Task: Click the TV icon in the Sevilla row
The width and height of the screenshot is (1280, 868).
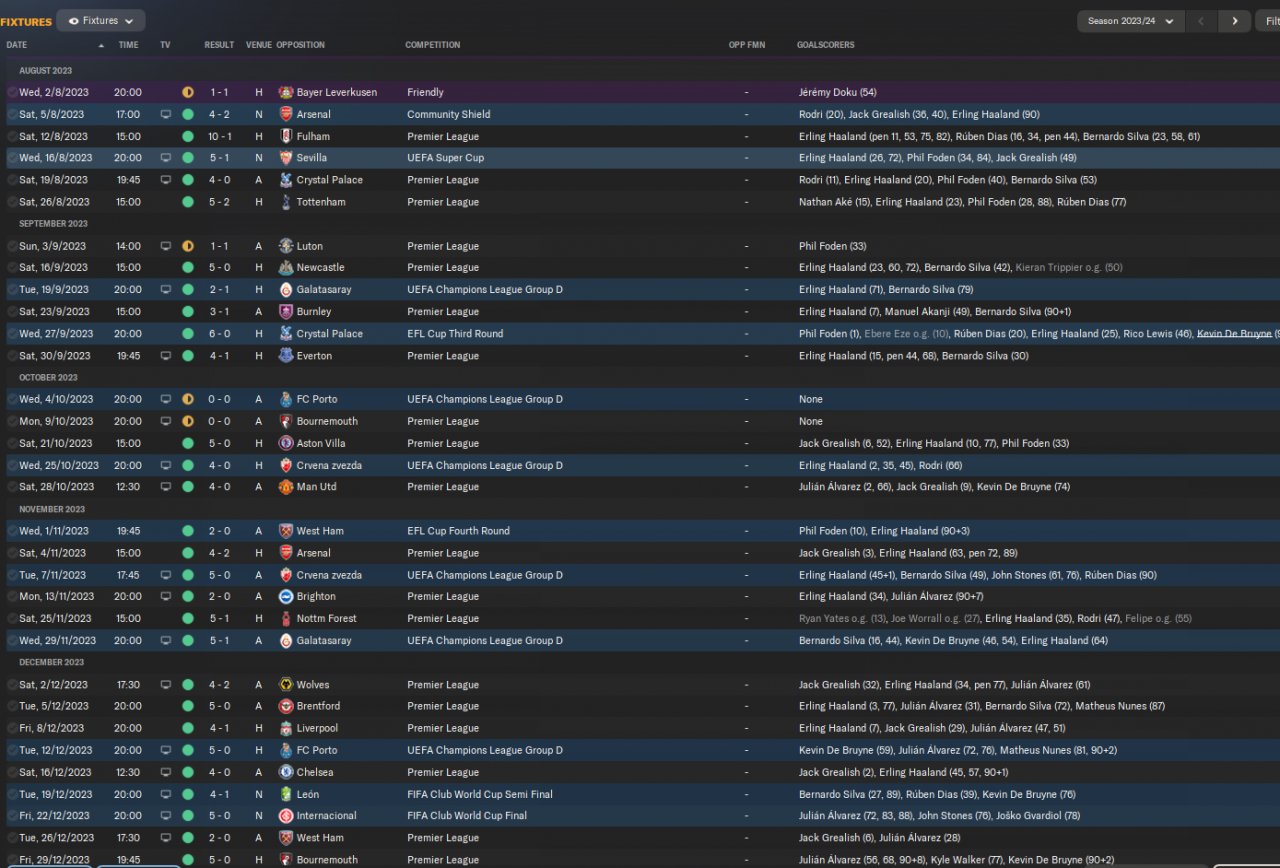Action: pyautogui.click(x=166, y=158)
